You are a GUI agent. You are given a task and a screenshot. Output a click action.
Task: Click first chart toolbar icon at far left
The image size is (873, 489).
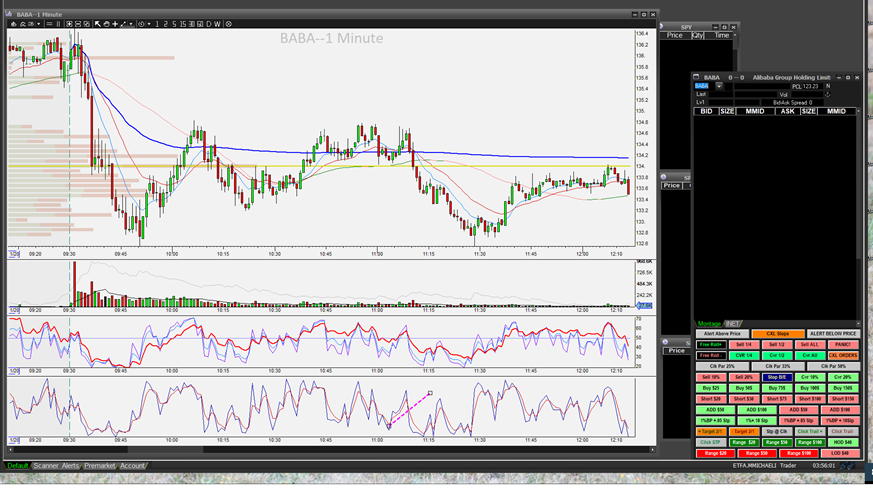[14, 24]
